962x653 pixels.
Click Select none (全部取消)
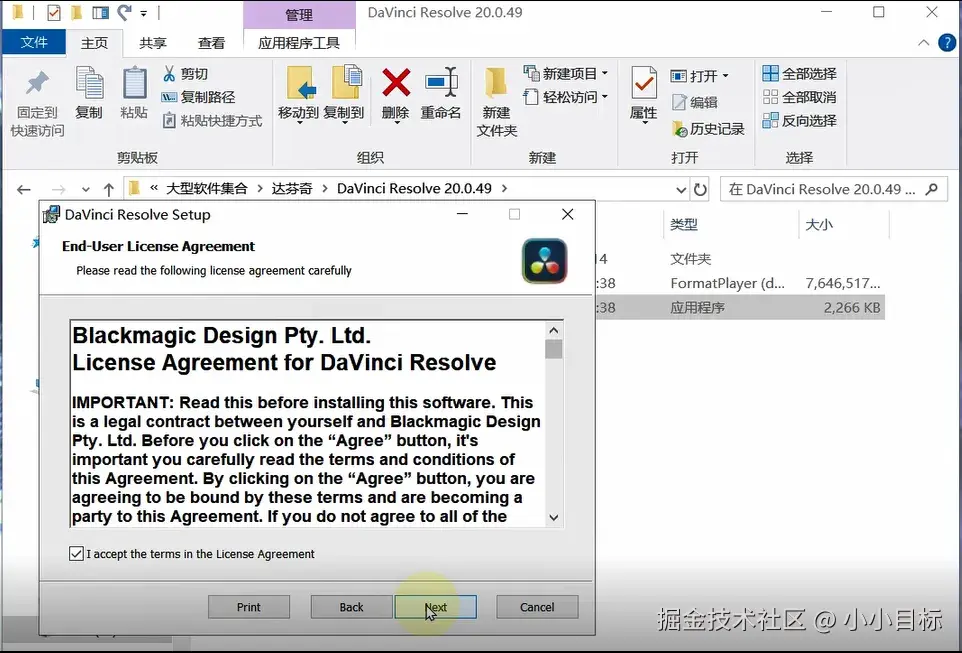pos(799,97)
